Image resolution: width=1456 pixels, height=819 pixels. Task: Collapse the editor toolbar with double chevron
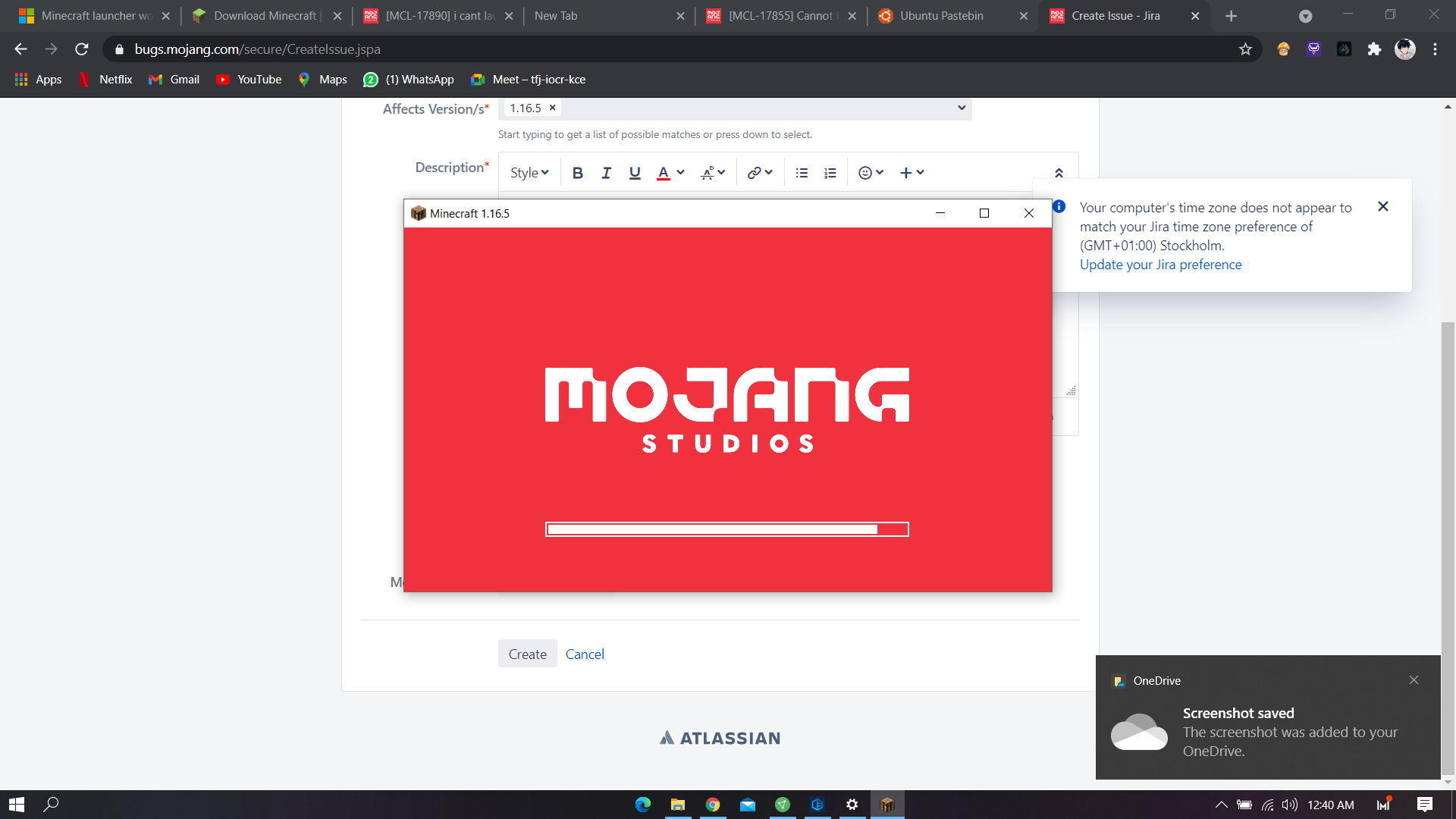click(x=1059, y=173)
